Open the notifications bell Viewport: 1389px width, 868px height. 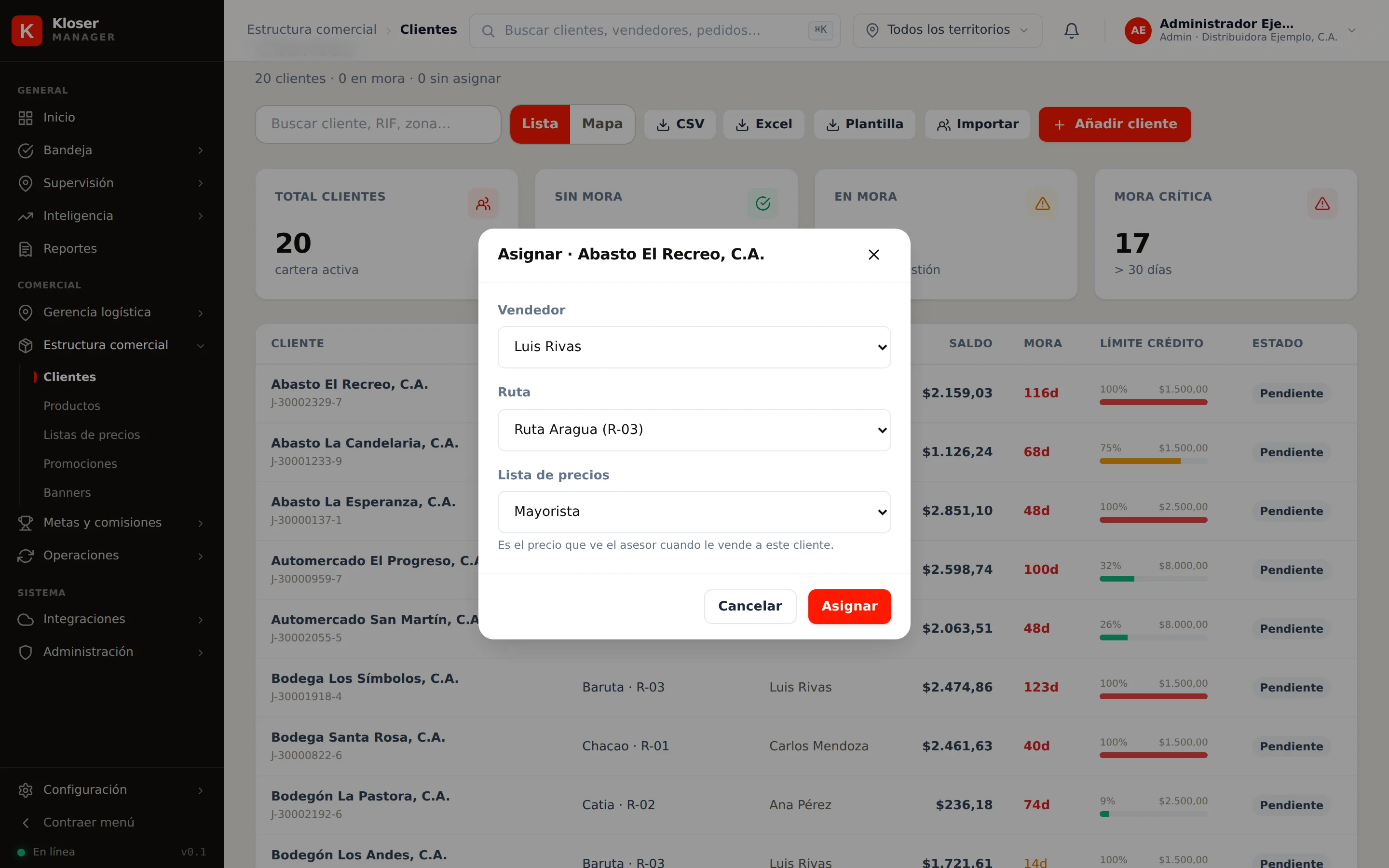pos(1071,30)
